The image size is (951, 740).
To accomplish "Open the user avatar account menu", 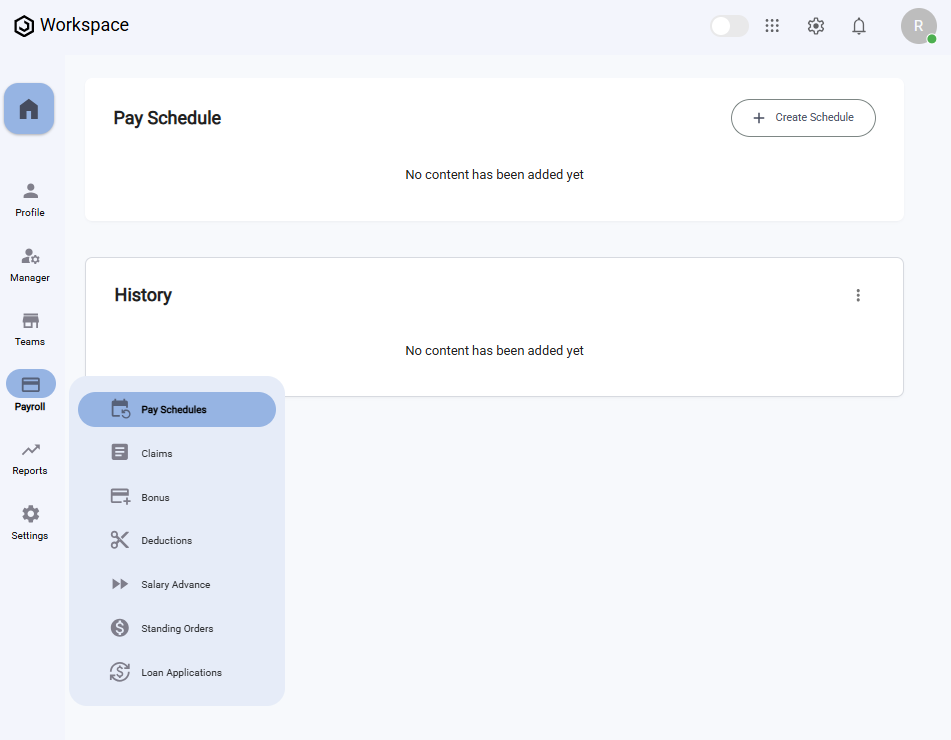I will pyautogui.click(x=918, y=26).
